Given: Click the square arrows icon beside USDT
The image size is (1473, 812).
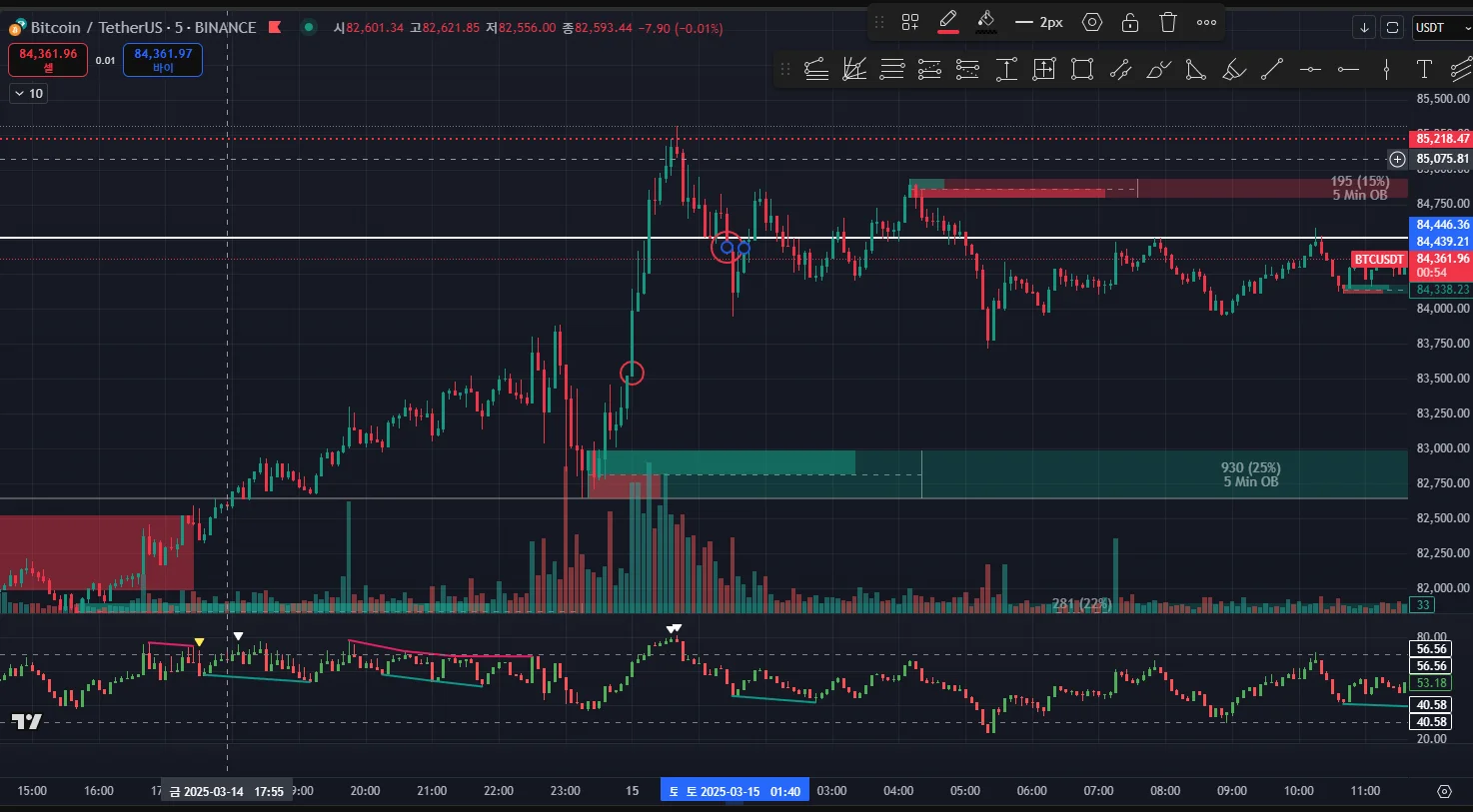Looking at the screenshot, I should pos(1392,28).
